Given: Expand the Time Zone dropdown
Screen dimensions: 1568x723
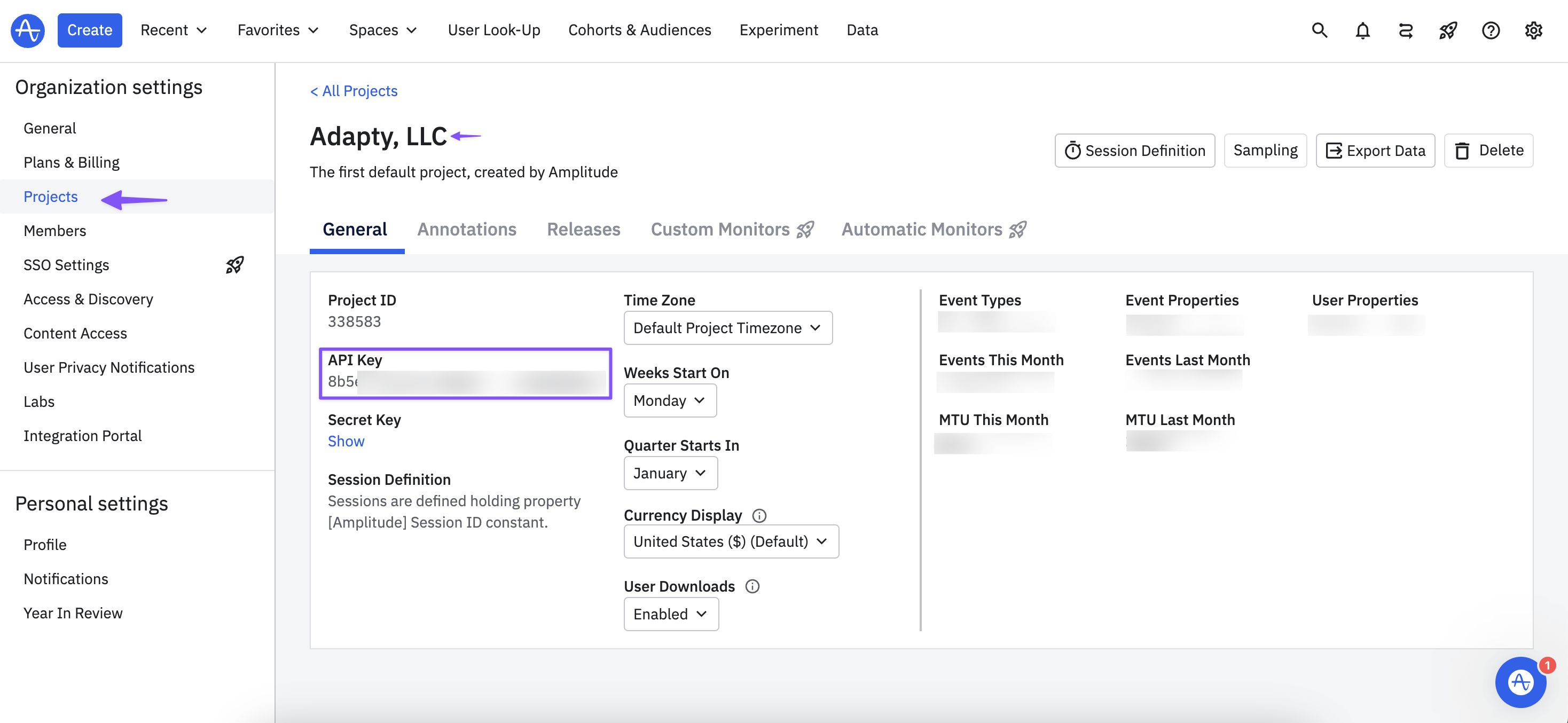Looking at the screenshot, I should pyautogui.click(x=727, y=328).
